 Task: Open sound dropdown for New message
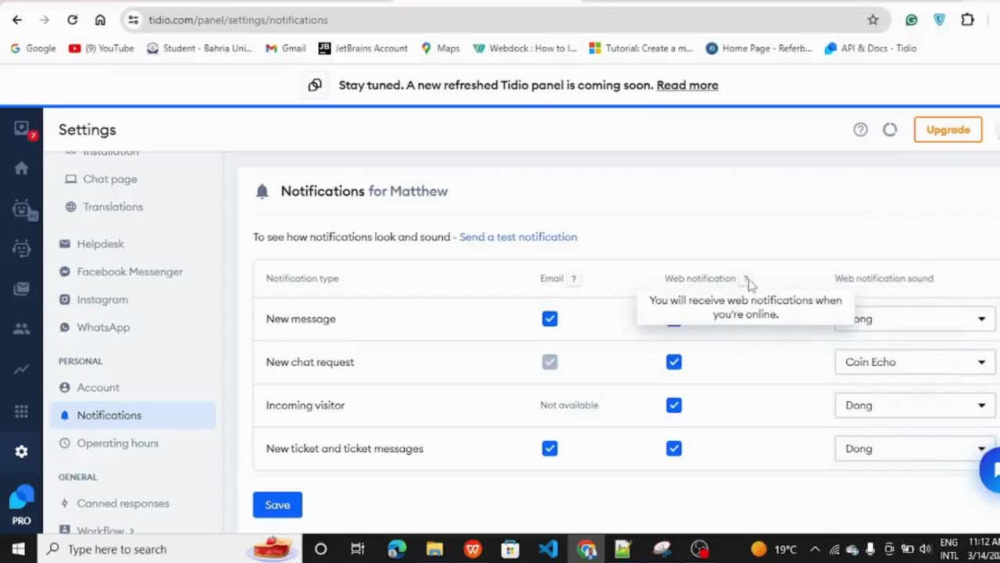916,319
